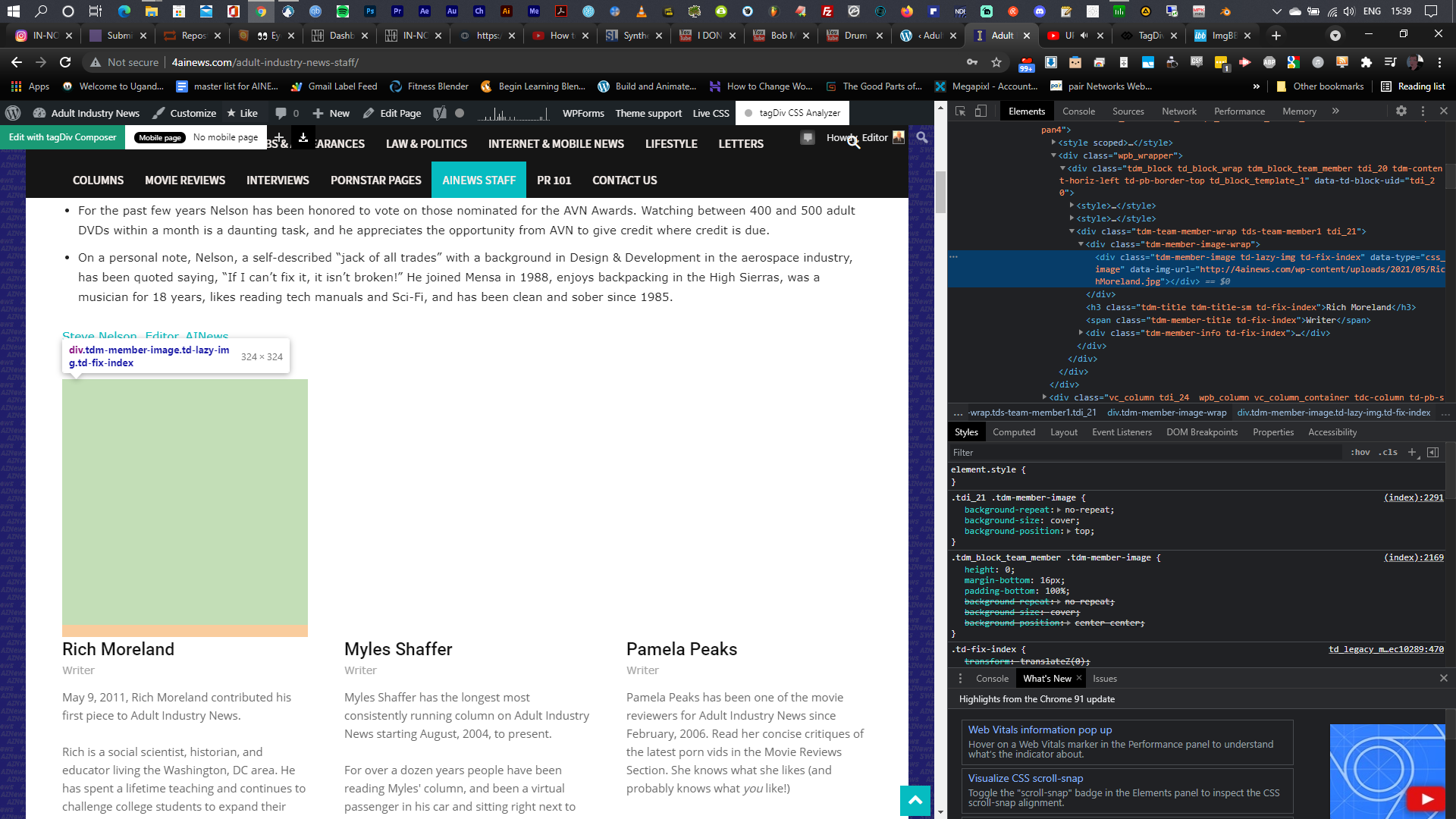Mute the YouTube tab audio
1456x819 pixels.
point(1084,36)
